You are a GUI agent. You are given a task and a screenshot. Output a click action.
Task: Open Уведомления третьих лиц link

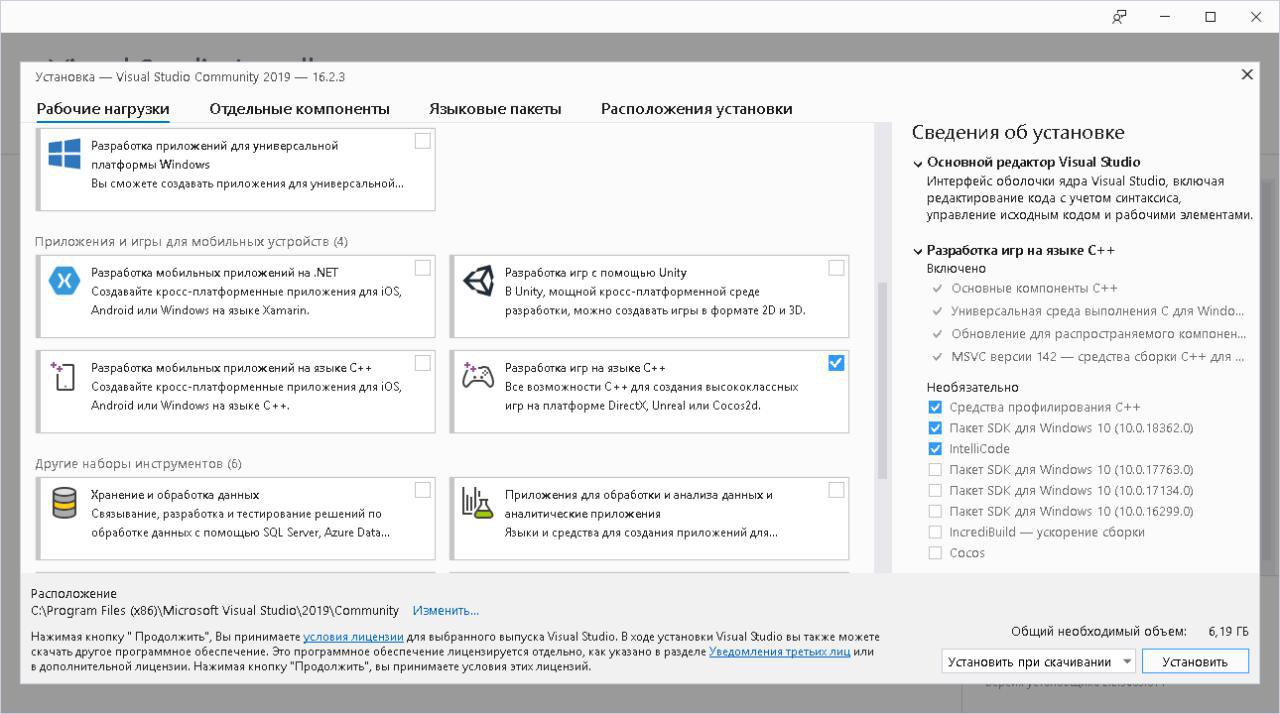pyautogui.click(x=780, y=652)
